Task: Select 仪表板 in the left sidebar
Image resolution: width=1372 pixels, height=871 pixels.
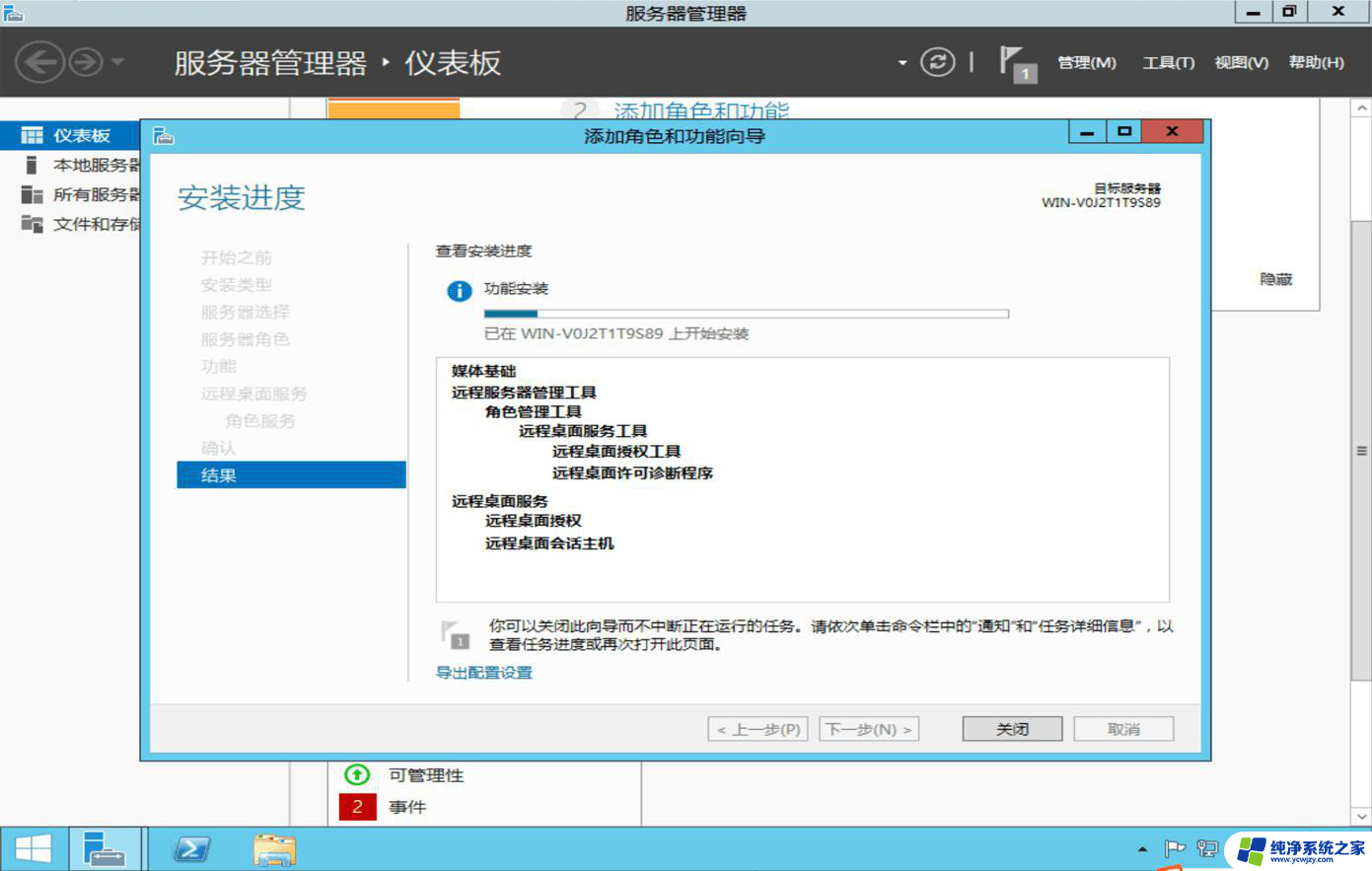Action: pos(70,135)
